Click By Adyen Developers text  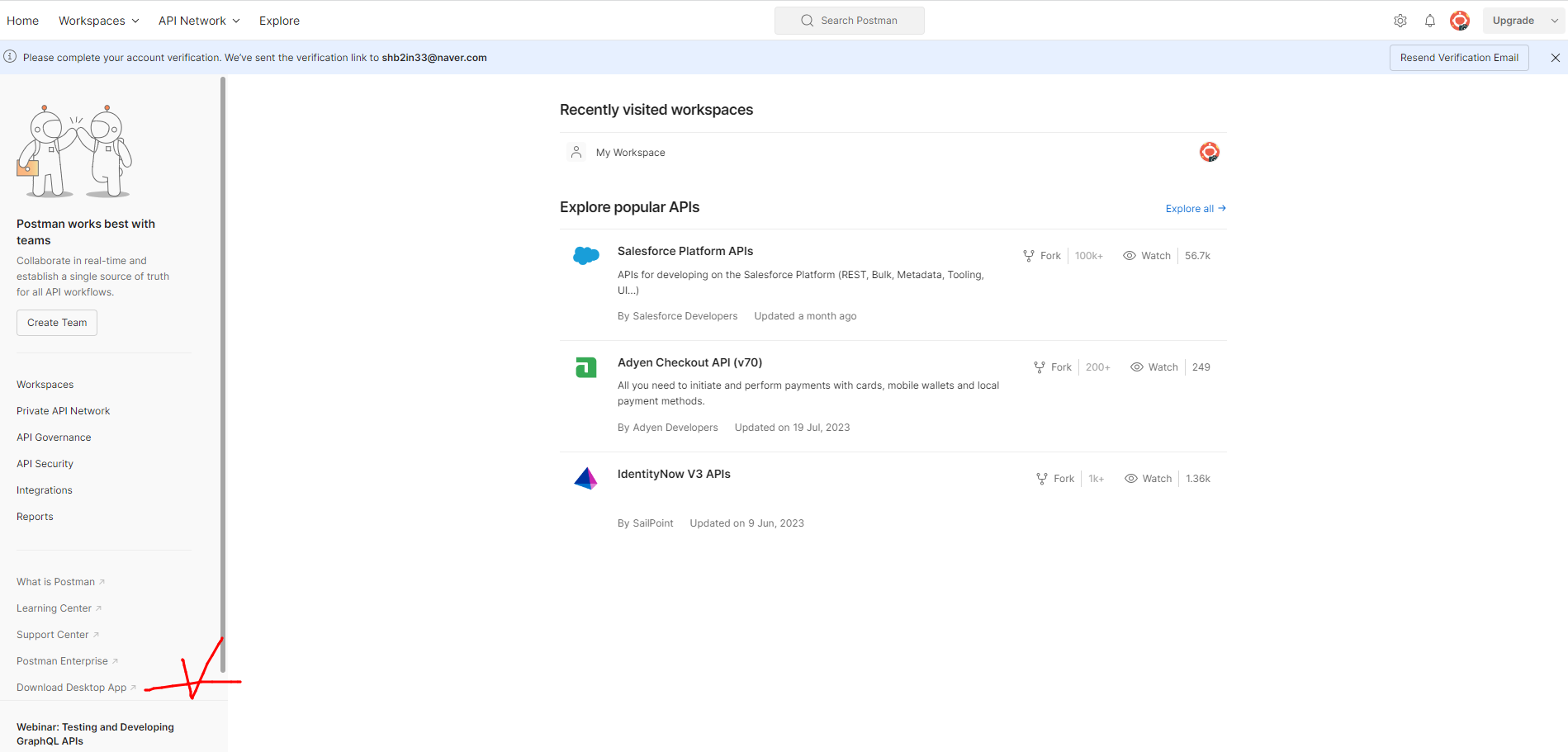(x=668, y=428)
